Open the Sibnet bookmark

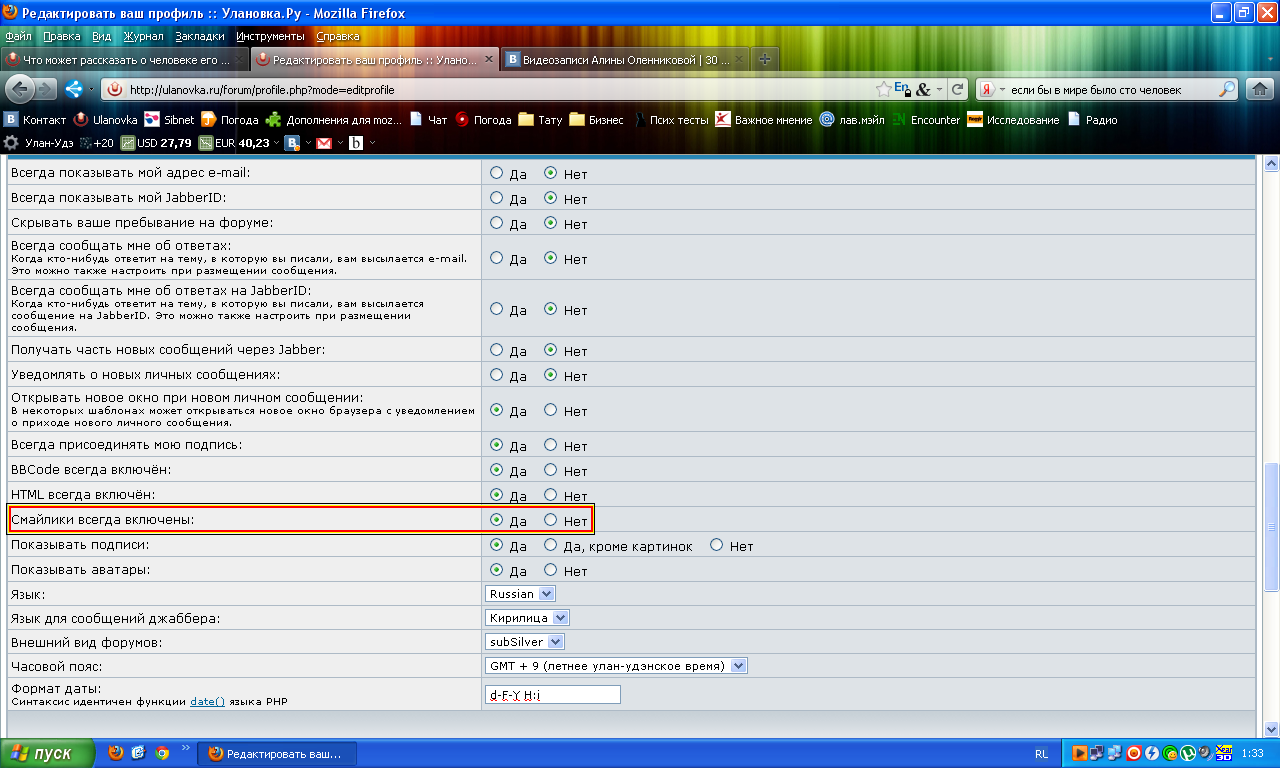pos(170,120)
